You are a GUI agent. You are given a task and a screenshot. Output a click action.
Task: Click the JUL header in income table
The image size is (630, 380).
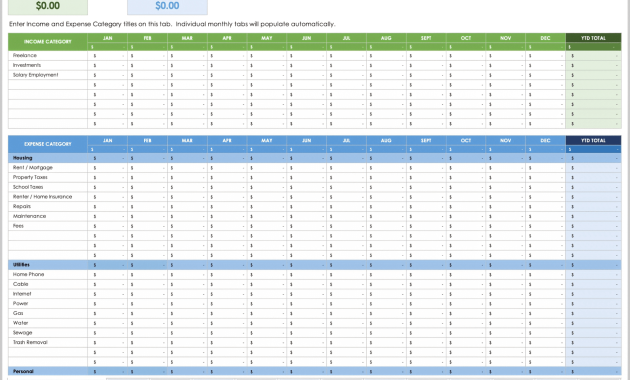click(346, 38)
